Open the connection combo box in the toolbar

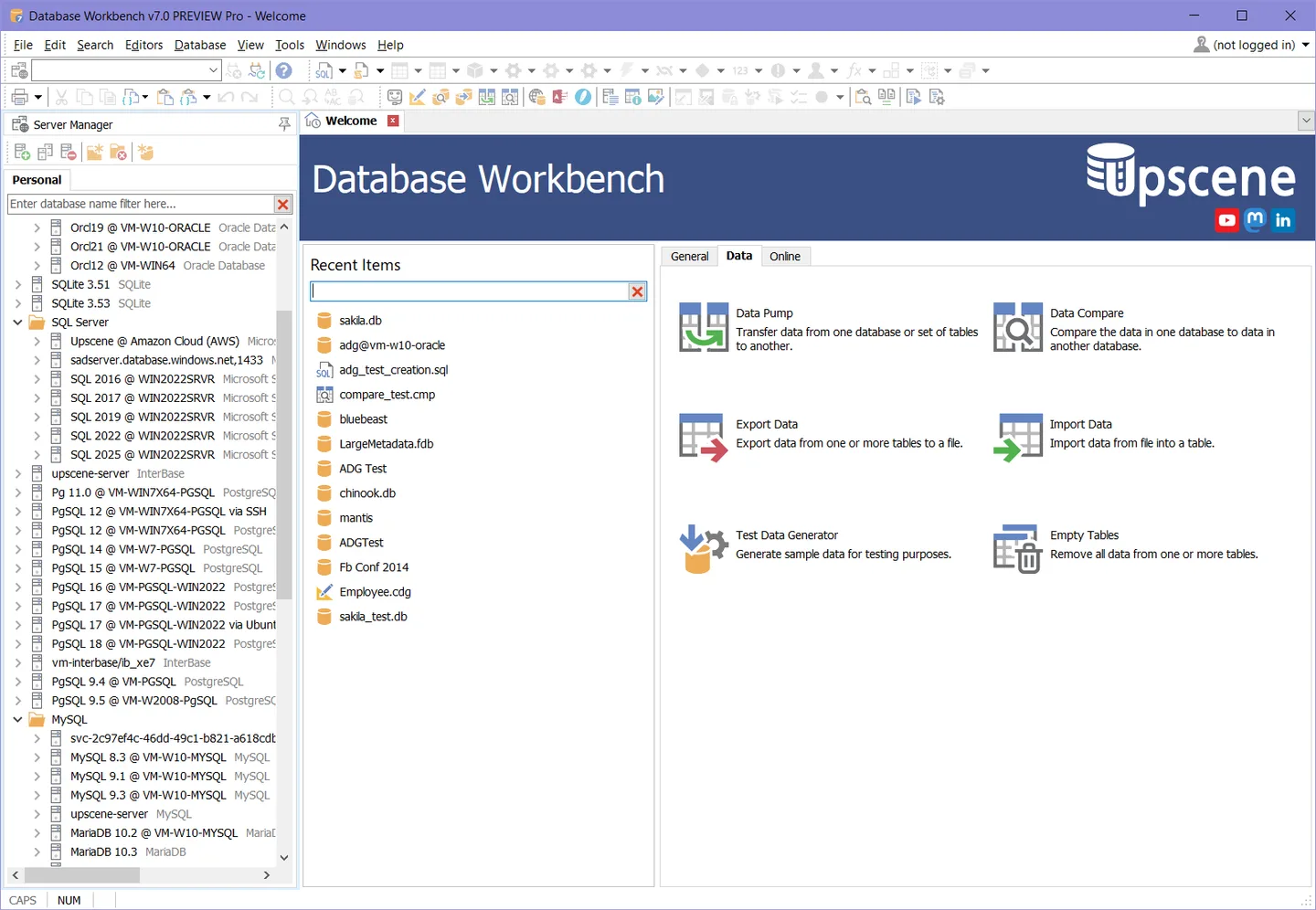coord(127,70)
